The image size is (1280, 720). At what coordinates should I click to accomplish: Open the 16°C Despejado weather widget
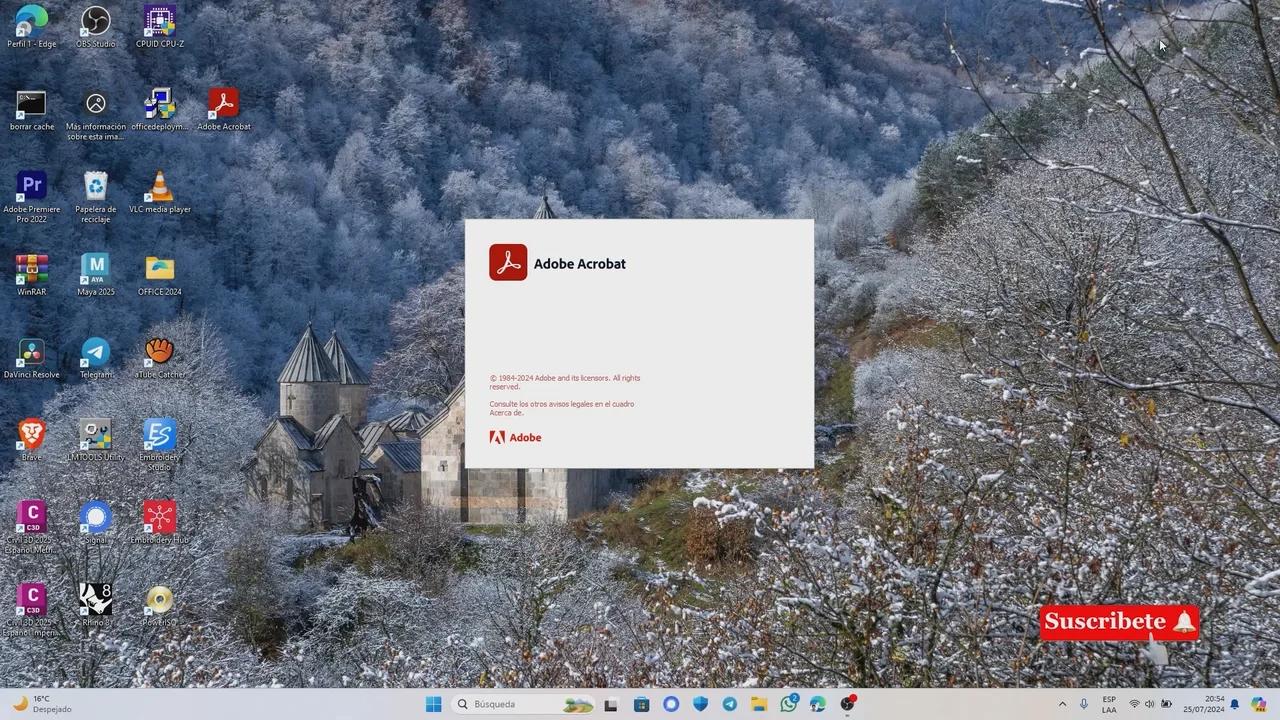[40, 704]
